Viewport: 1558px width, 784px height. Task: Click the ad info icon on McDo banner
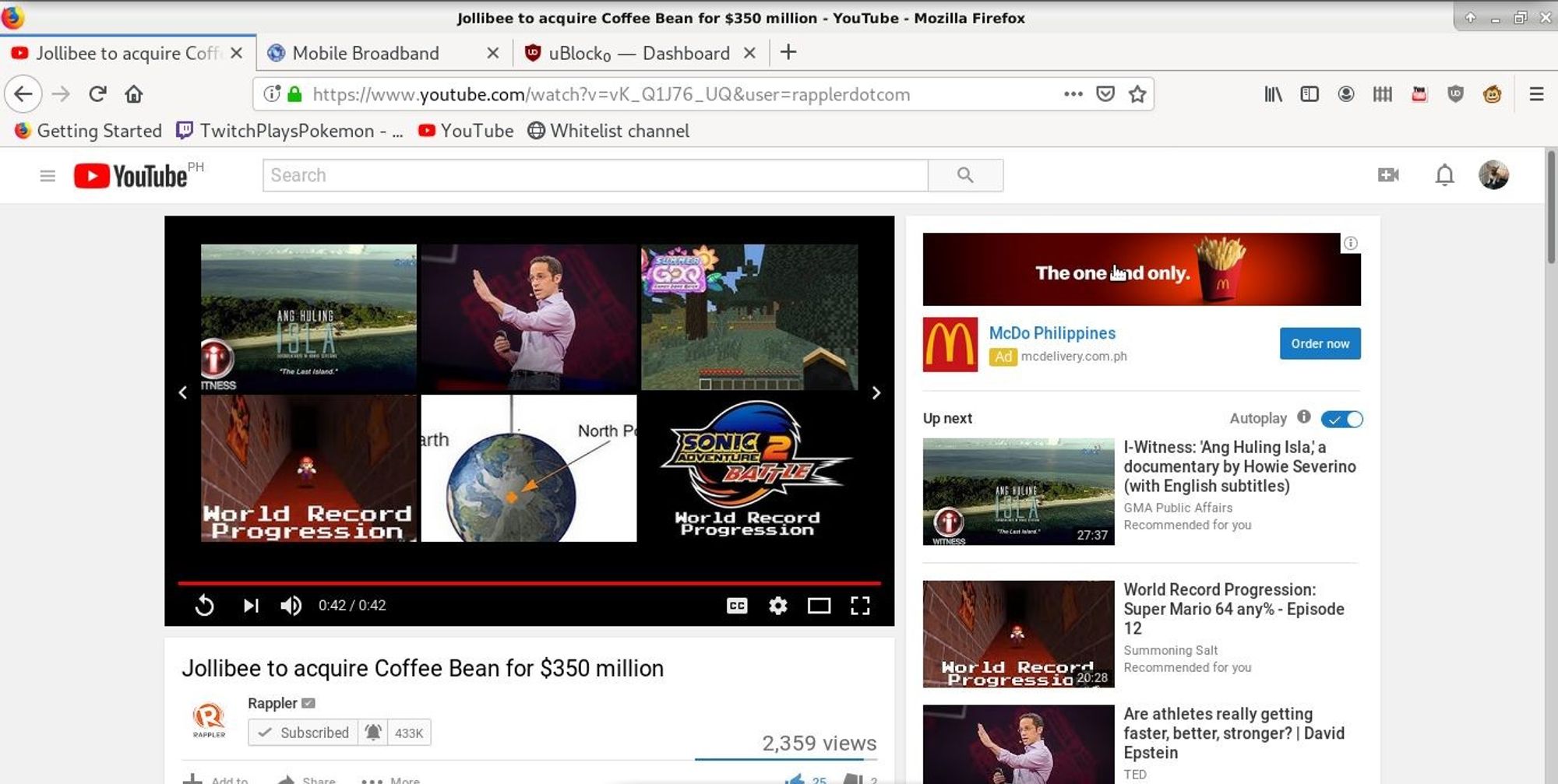[1350, 244]
